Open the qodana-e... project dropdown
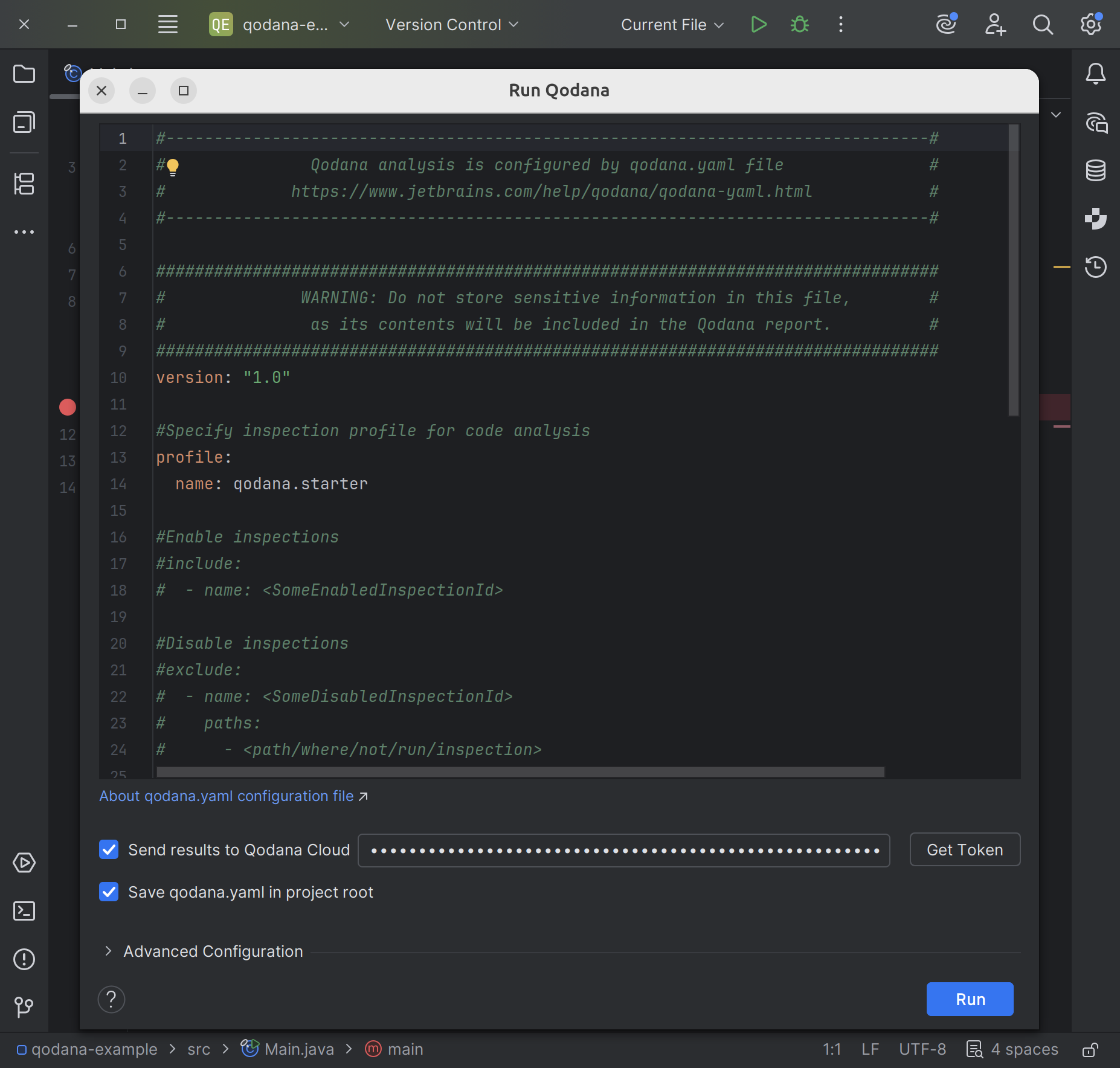 click(280, 25)
